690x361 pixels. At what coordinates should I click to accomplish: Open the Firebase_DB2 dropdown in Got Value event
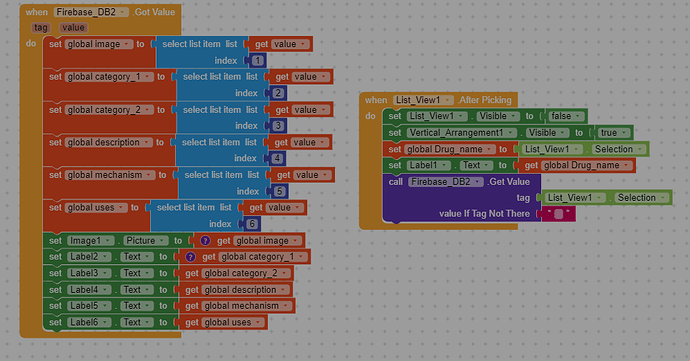tap(91, 12)
